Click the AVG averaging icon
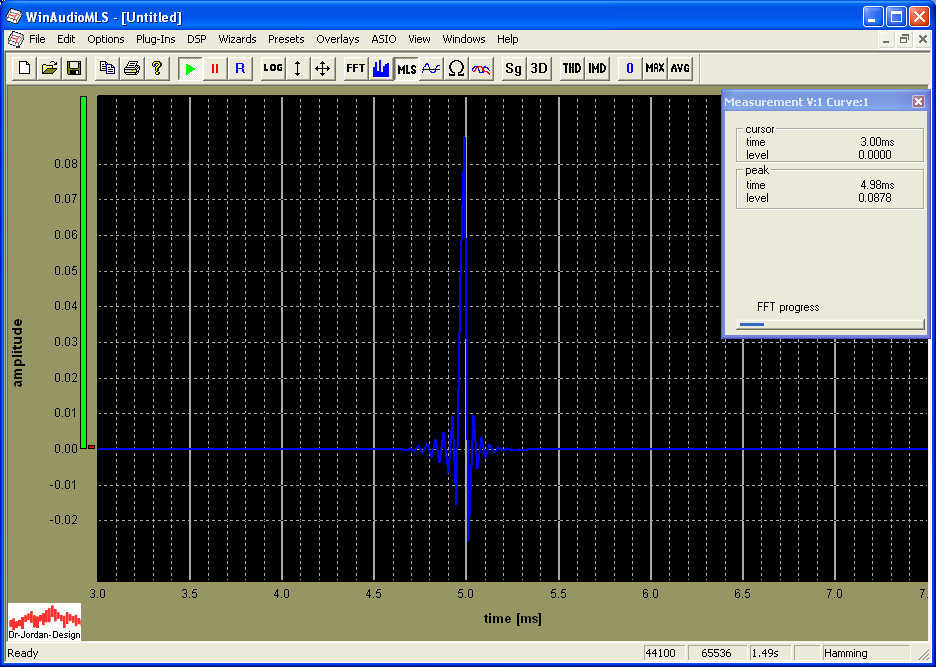The height and width of the screenshot is (667, 936). click(x=680, y=68)
